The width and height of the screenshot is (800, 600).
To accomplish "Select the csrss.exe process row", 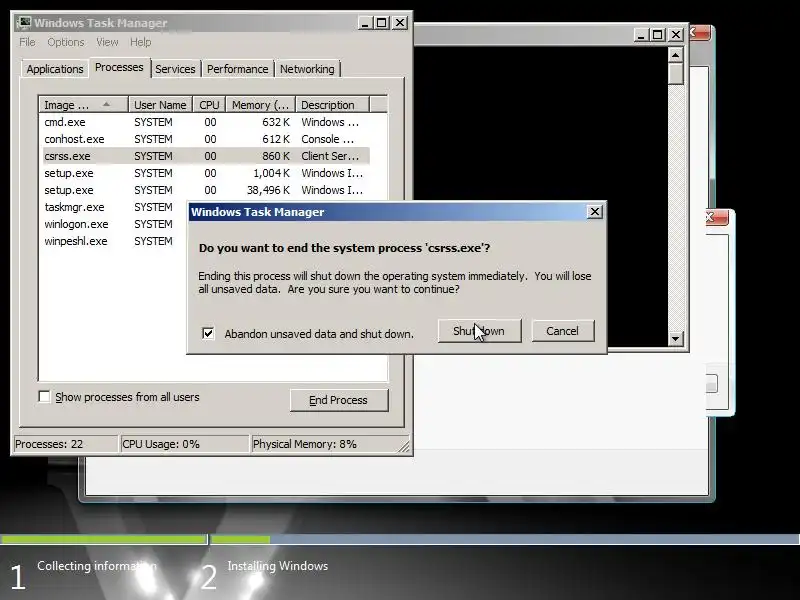I will [206, 156].
